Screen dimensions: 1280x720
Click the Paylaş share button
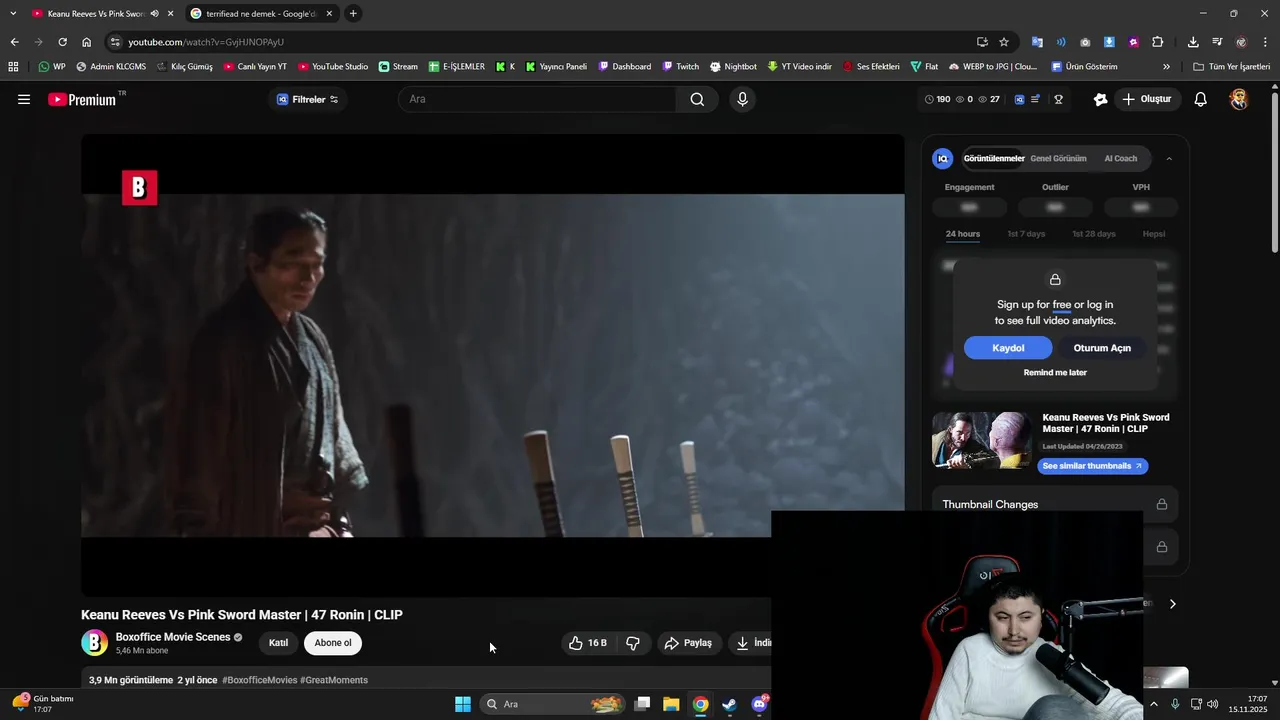tap(688, 643)
